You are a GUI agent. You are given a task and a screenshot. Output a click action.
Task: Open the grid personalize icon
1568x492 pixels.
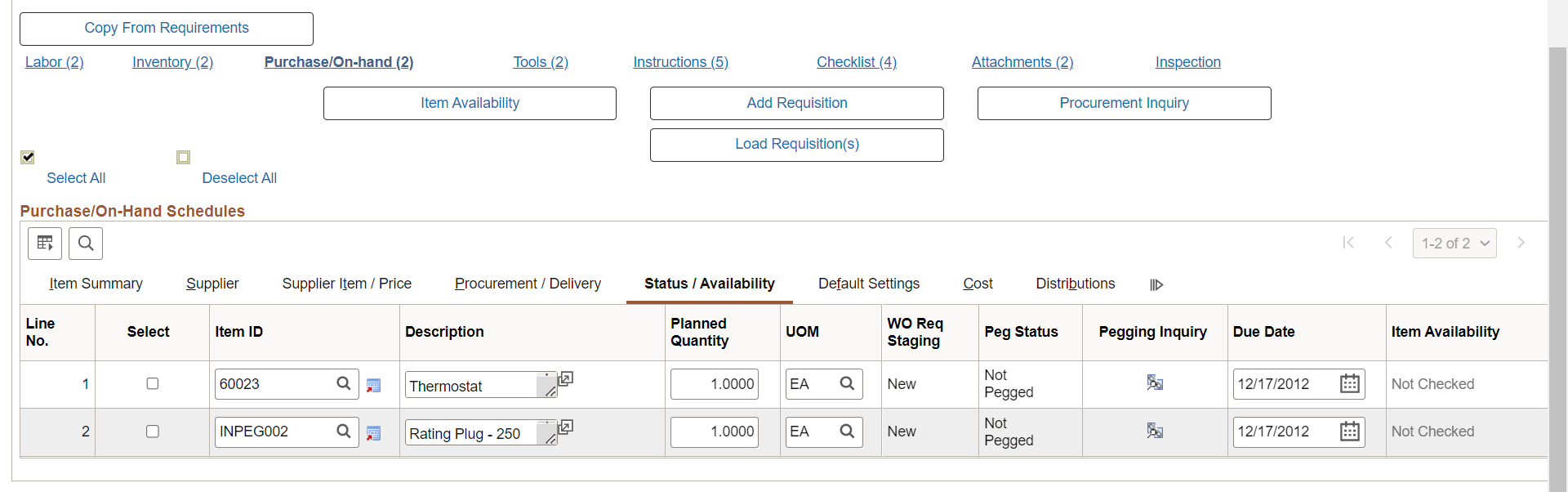point(45,244)
